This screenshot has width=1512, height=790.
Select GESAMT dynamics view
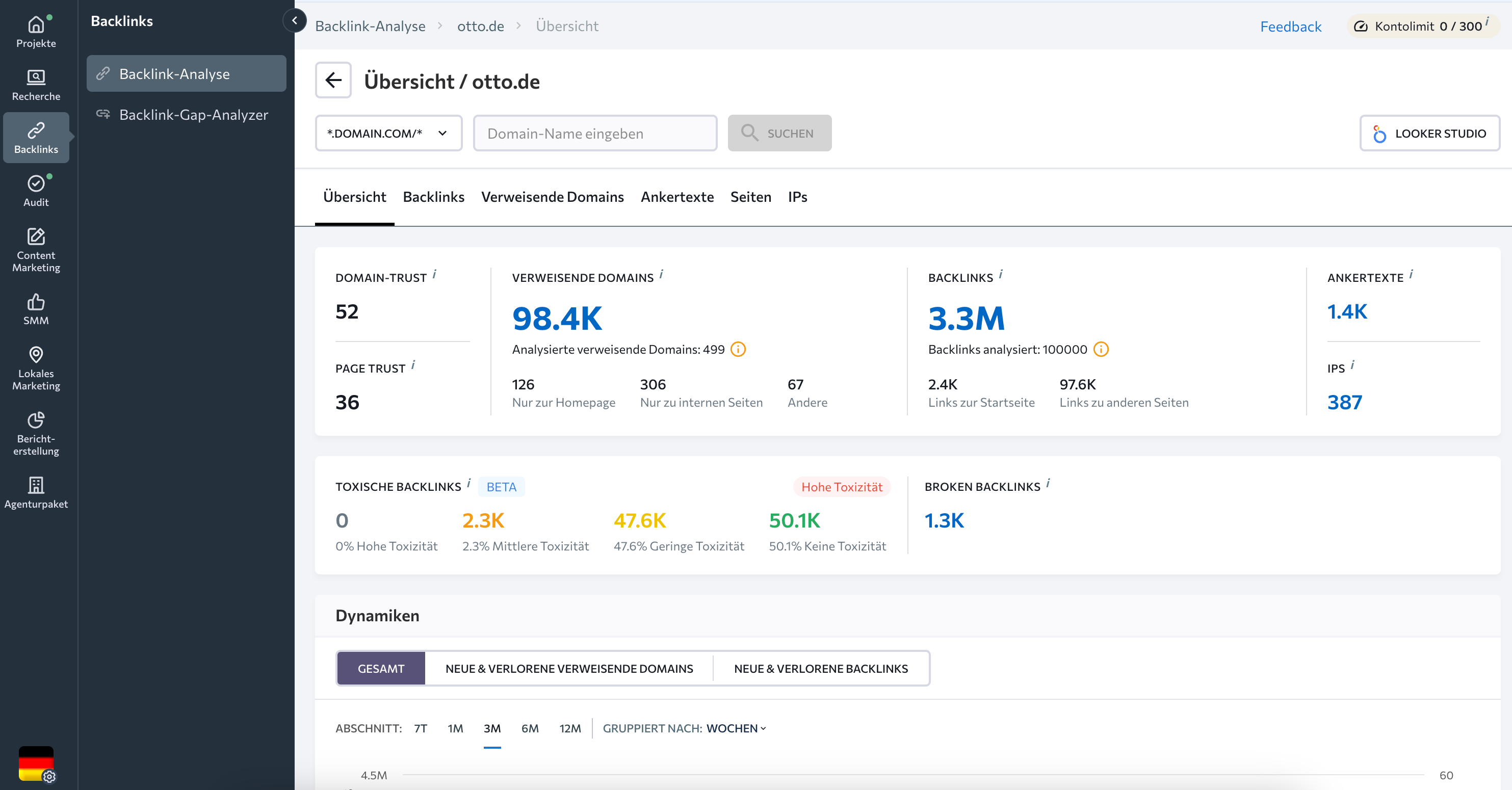tap(381, 668)
